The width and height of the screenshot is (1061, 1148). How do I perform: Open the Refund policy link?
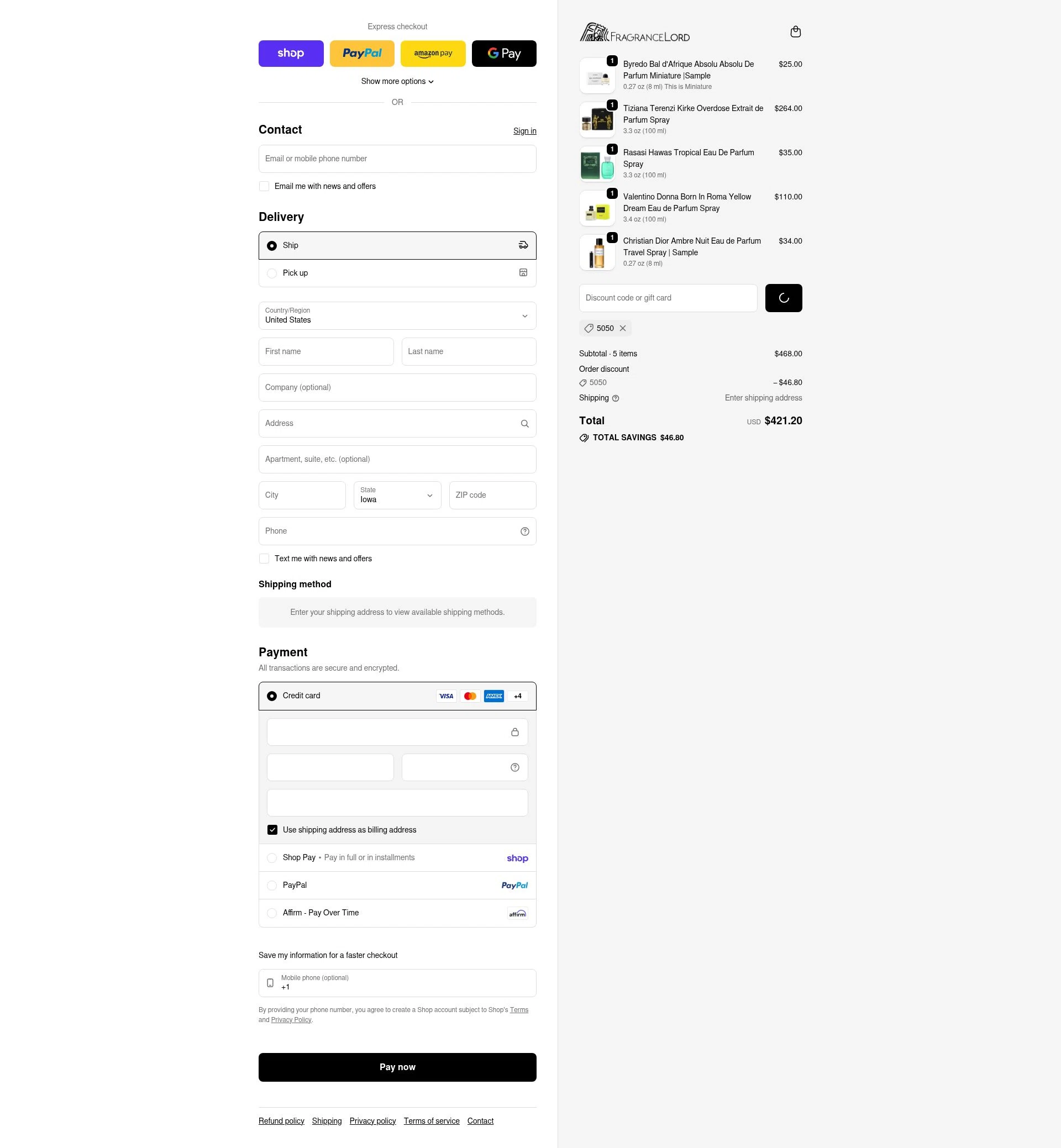pos(281,1121)
